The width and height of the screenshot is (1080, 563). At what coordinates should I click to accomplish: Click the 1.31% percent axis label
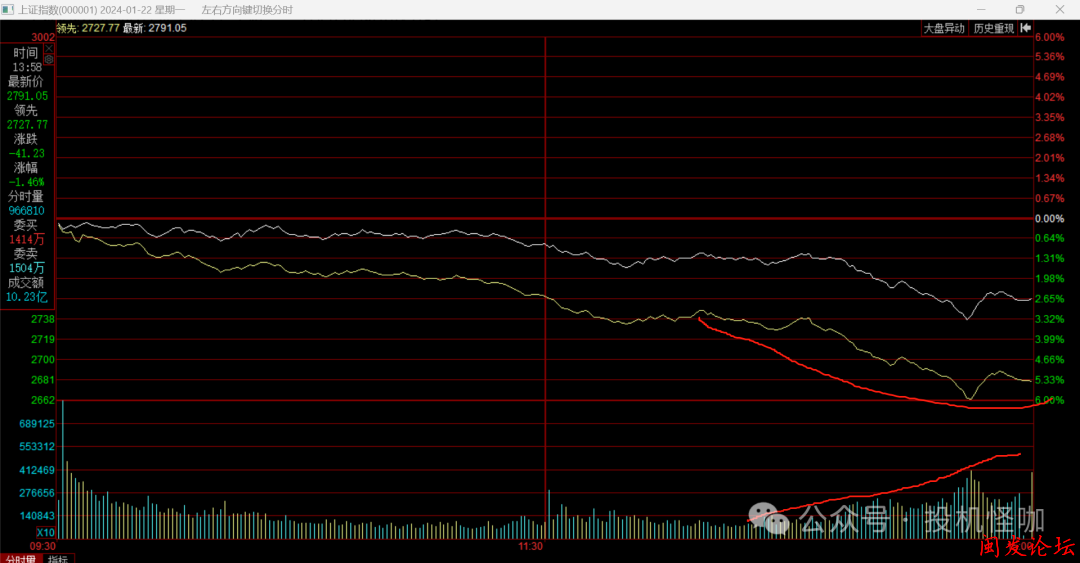tap(1050, 258)
